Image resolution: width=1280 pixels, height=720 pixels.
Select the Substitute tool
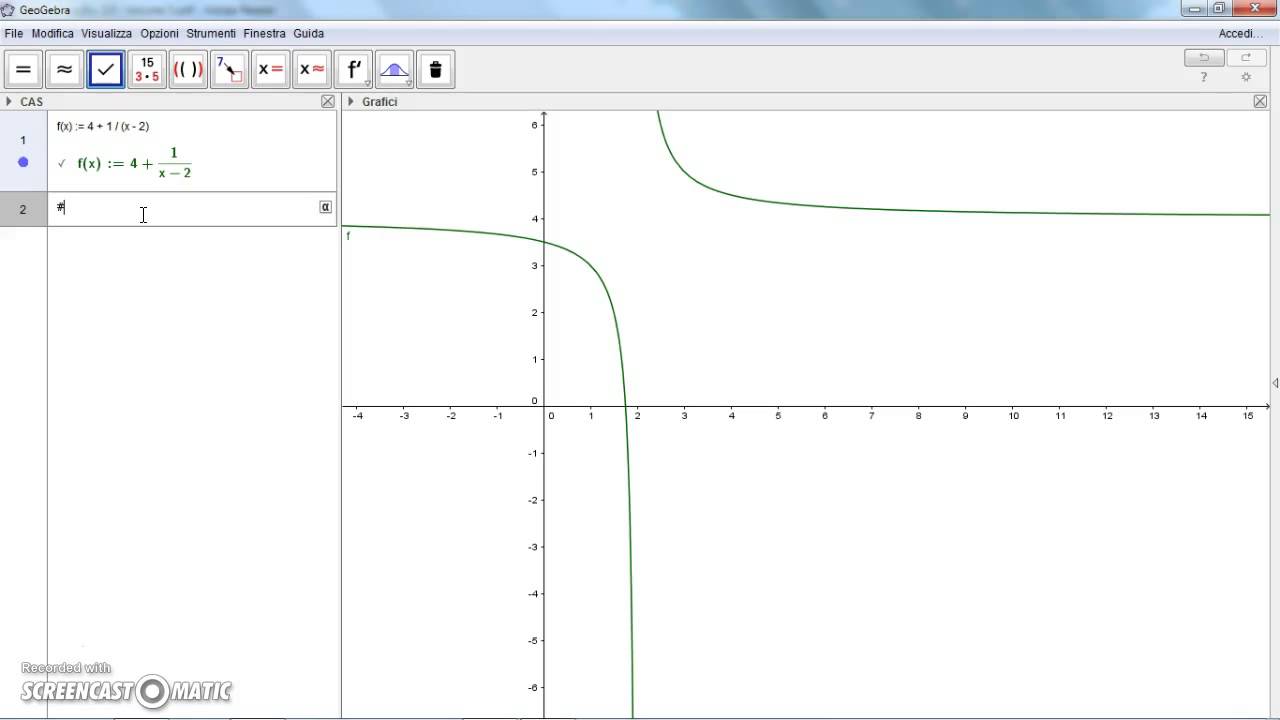pos(229,70)
